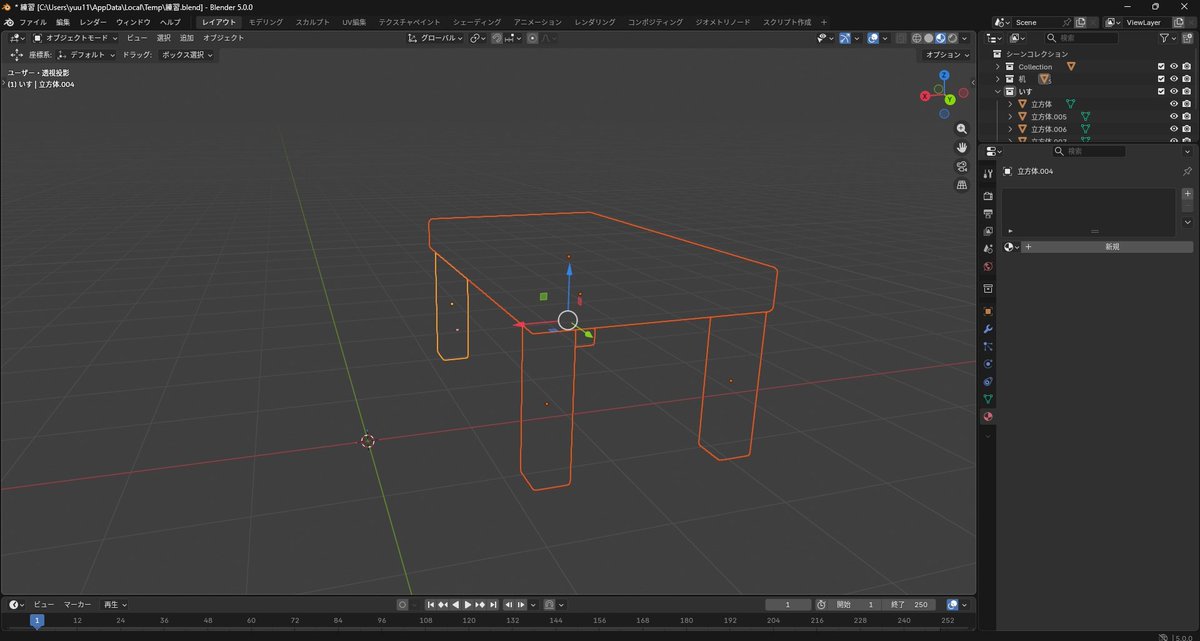Screen dimensions: 1200x641
Task: Open the ファイル menu
Action: [33, 22]
